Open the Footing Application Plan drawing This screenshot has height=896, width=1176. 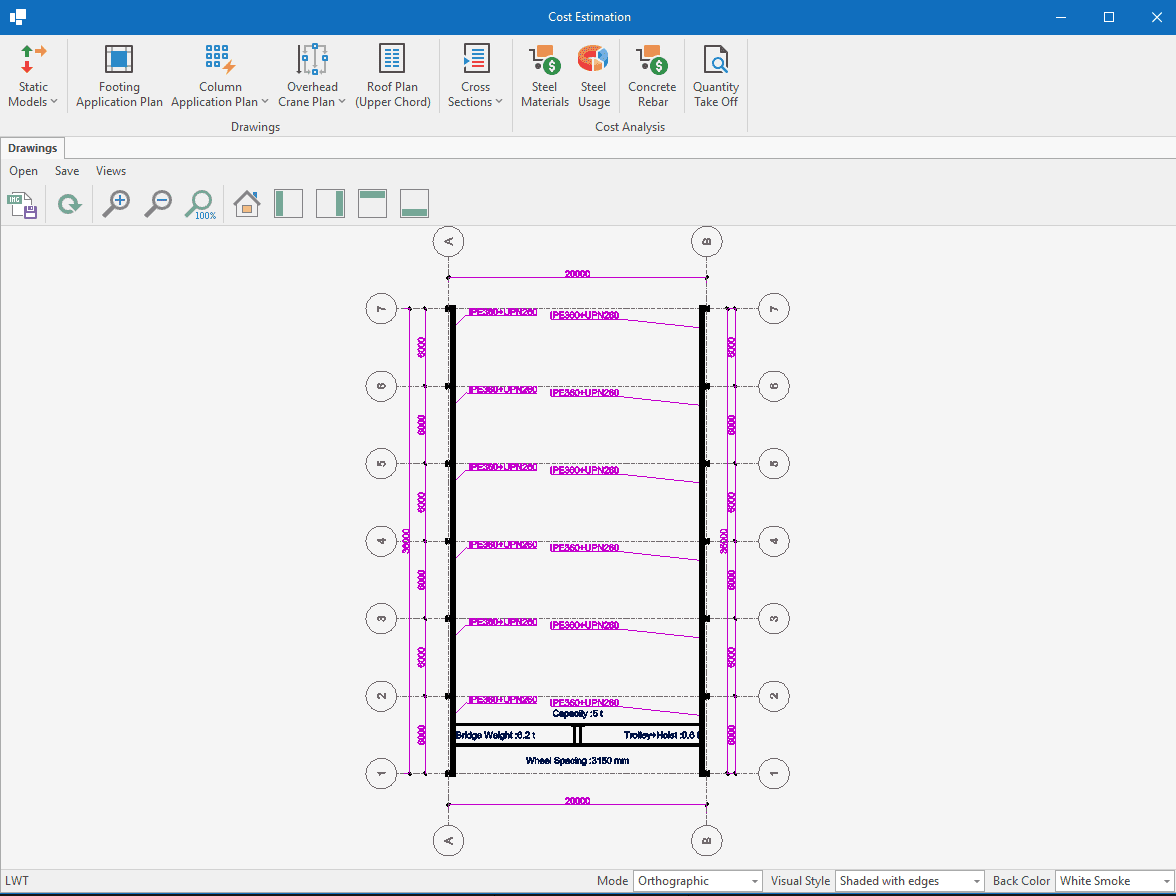click(119, 76)
